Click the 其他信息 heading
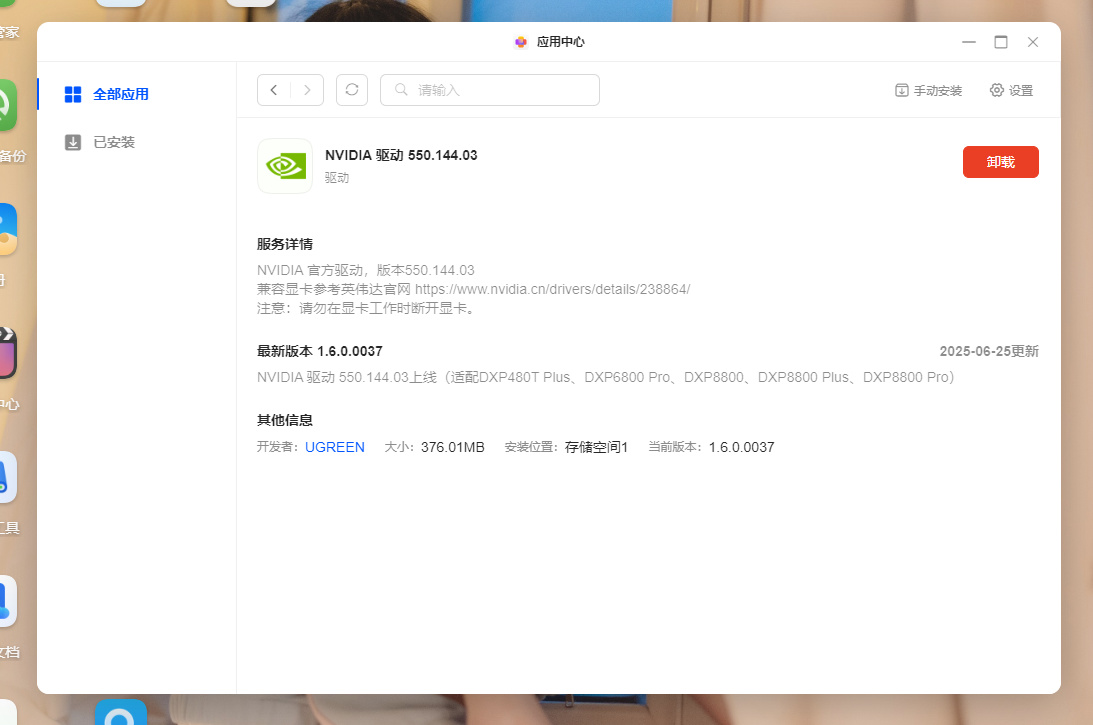Screen dimensions: 1093x725 (x=284, y=420)
